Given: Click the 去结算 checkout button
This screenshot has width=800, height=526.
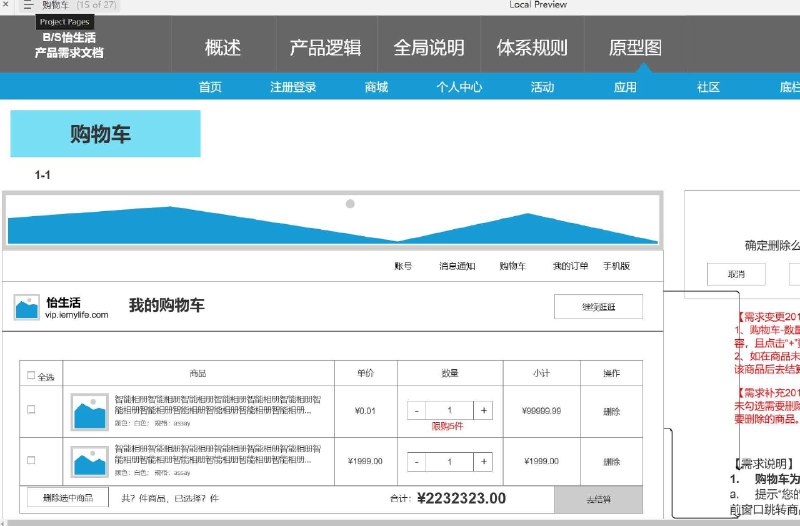Looking at the screenshot, I should point(598,499).
